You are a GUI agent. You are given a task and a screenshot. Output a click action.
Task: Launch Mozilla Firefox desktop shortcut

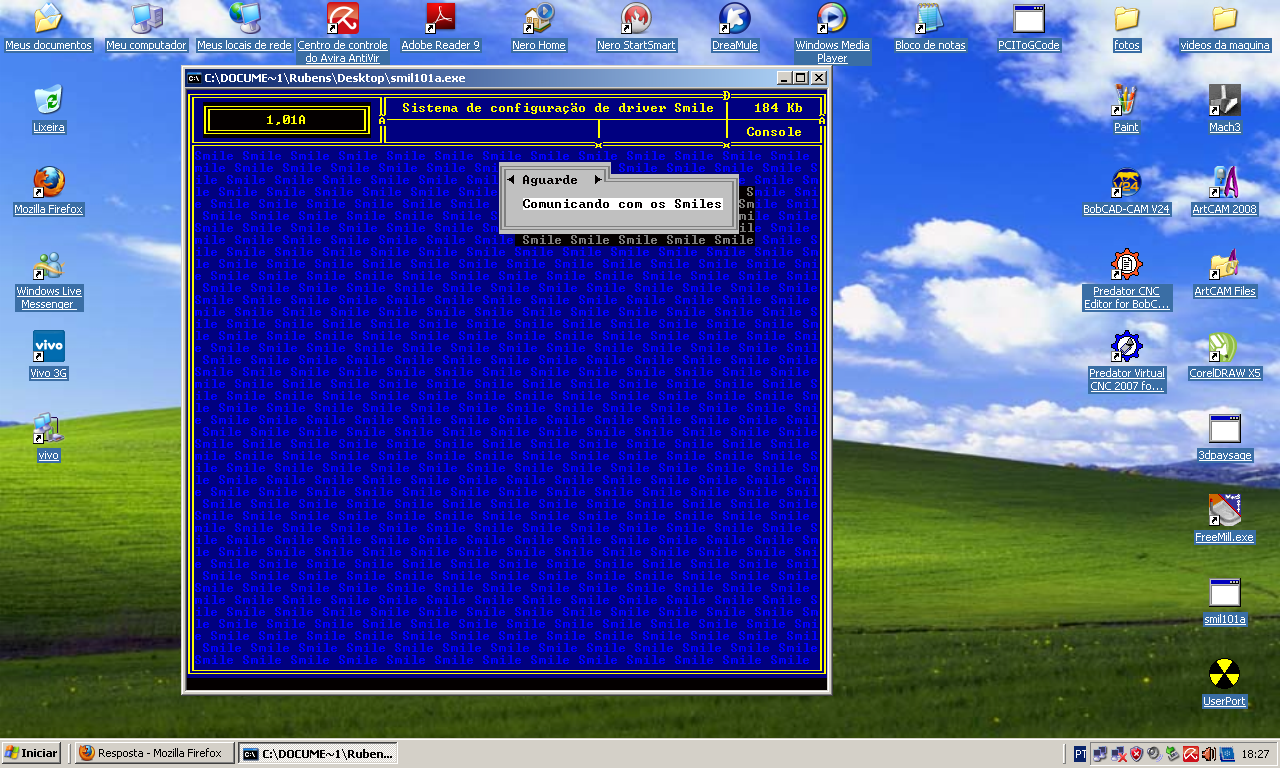pos(48,191)
